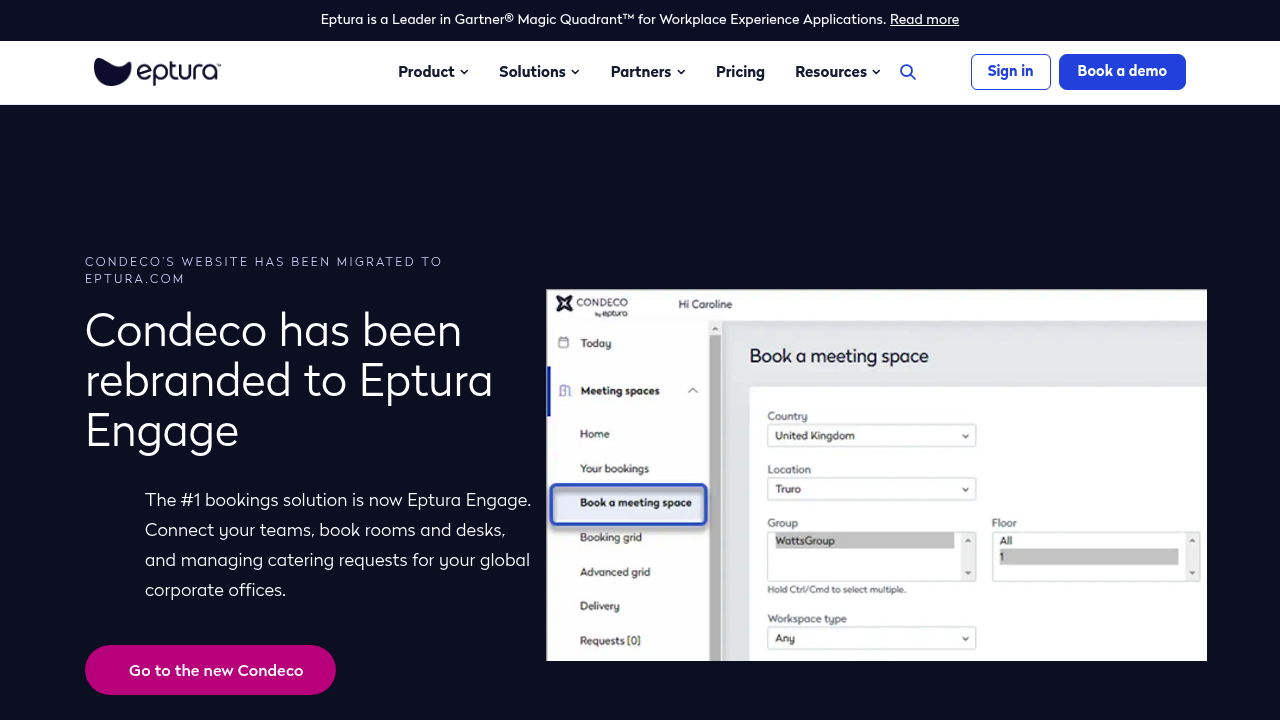Switch to the Pricing page
The width and height of the screenshot is (1280, 720).
[740, 72]
